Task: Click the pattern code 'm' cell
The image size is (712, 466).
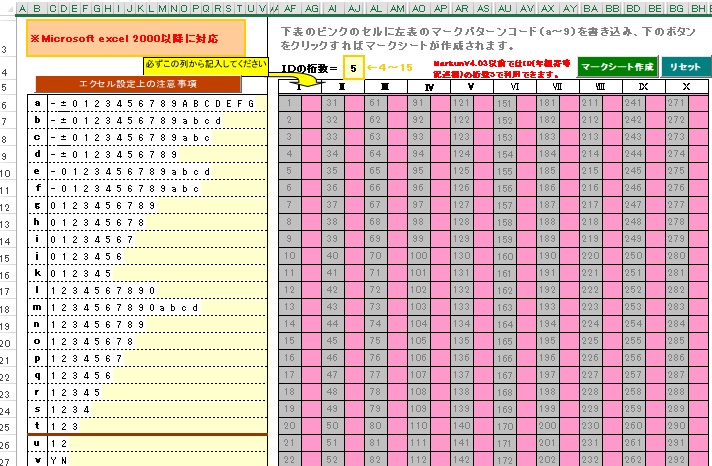Action: click(x=37, y=307)
